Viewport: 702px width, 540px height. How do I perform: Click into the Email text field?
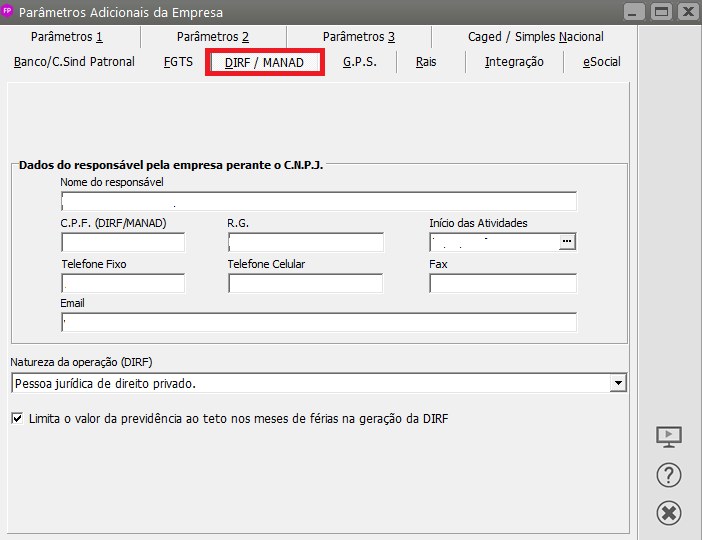tap(318, 322)
